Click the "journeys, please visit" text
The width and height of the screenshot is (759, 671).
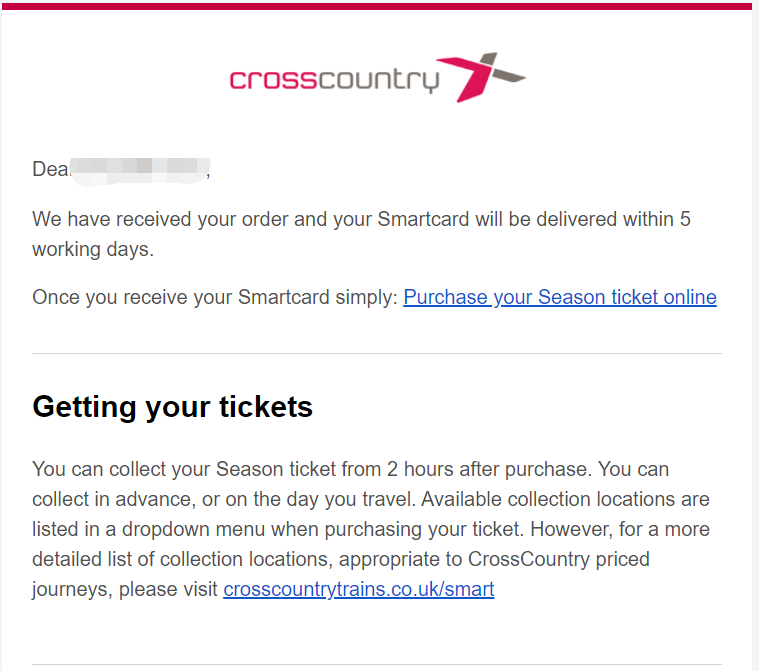tap(125, 589)
